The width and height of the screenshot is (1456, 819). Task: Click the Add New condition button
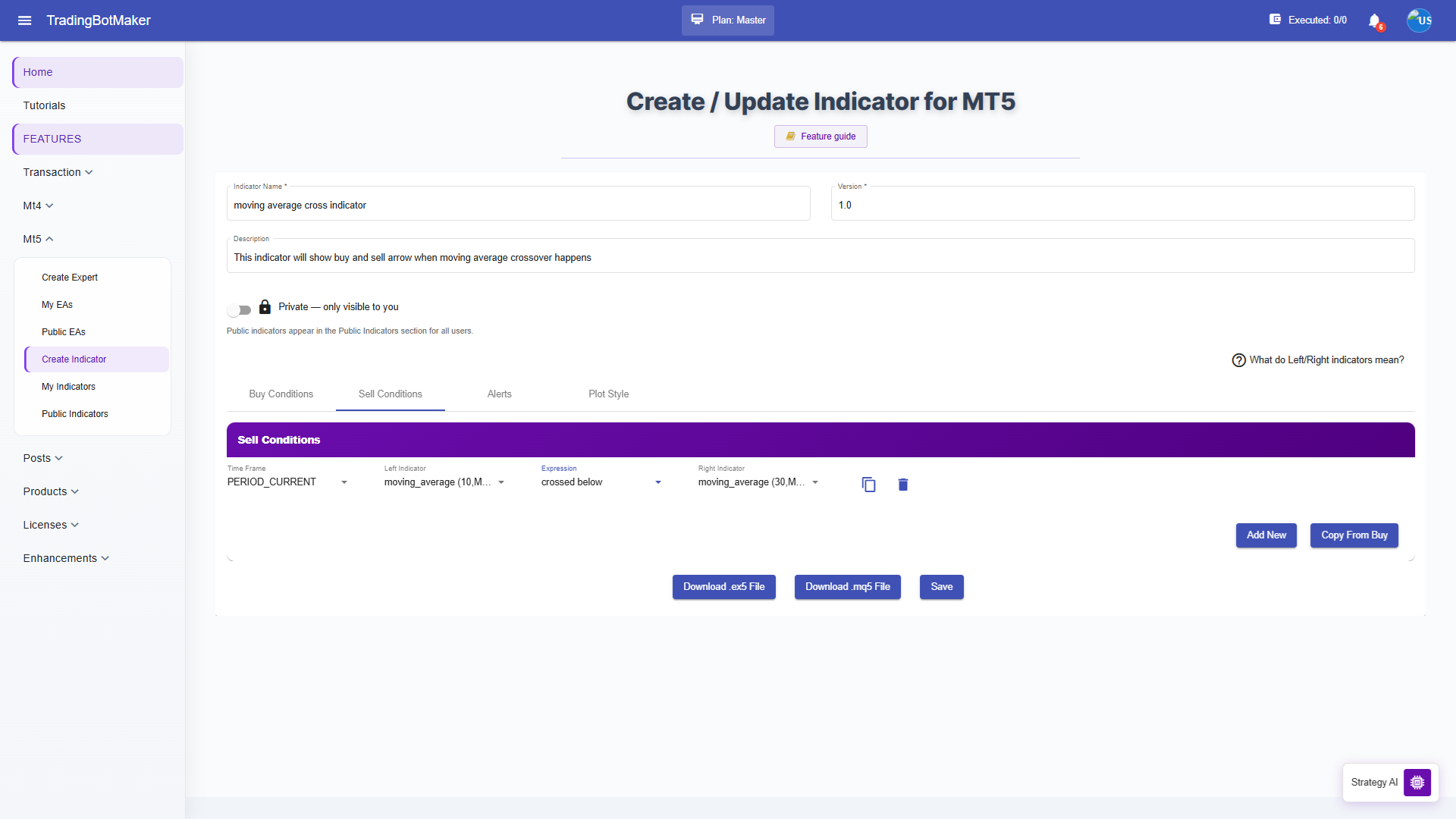[1266, 535]
